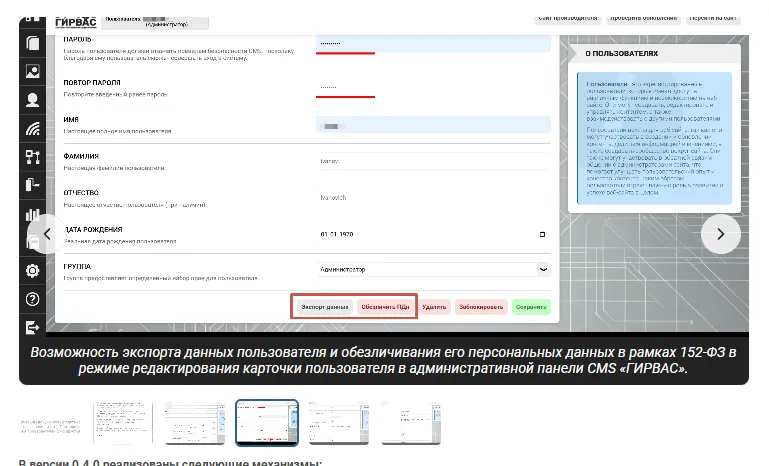Click the red Удалить button
The width and height of the screenshot is (769, 466).
[434, 307]
